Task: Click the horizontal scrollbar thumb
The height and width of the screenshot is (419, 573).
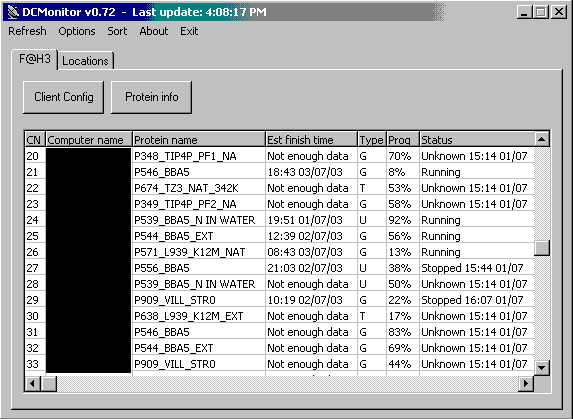Action: [x=49, y=384]
